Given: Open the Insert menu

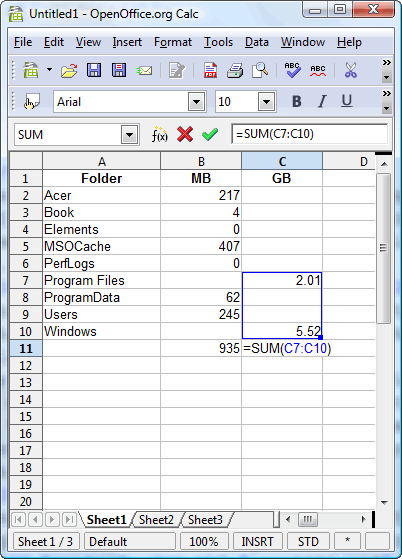Looking at the screenshot, I should pyautogui.click(x=127, y=42).
